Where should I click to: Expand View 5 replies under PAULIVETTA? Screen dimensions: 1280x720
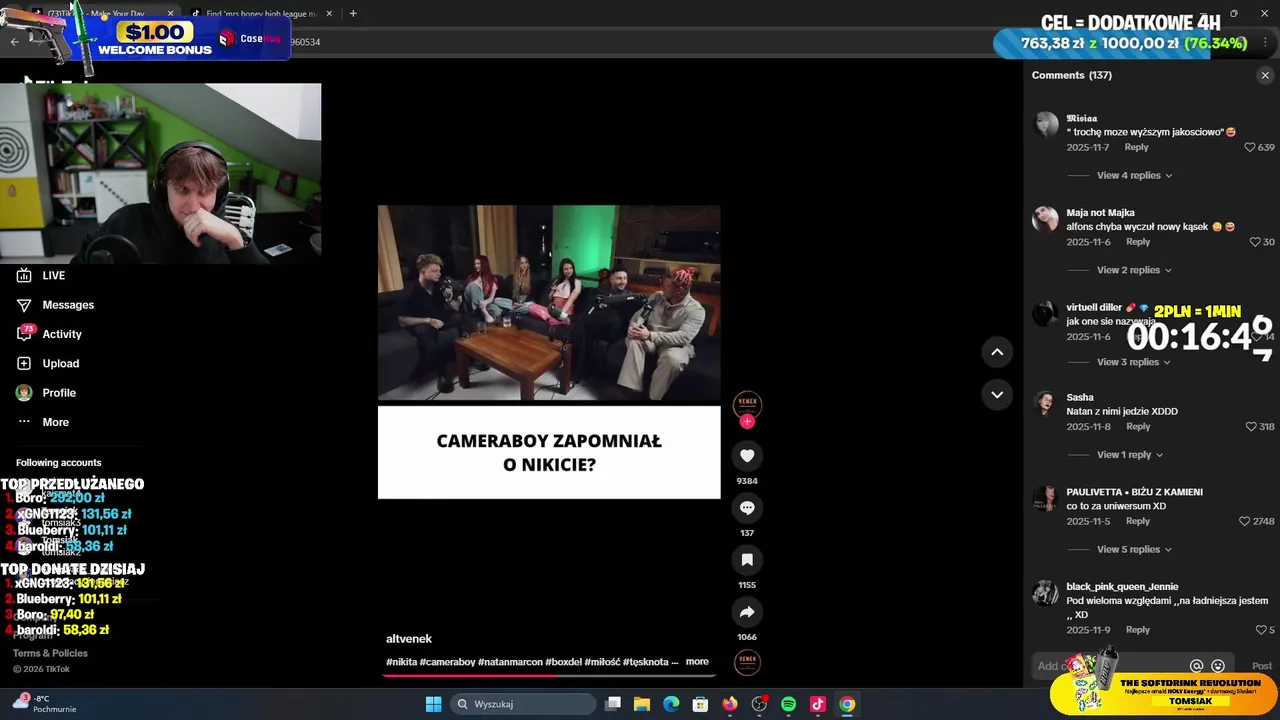pyautogui.click(x=1134, y=550)
